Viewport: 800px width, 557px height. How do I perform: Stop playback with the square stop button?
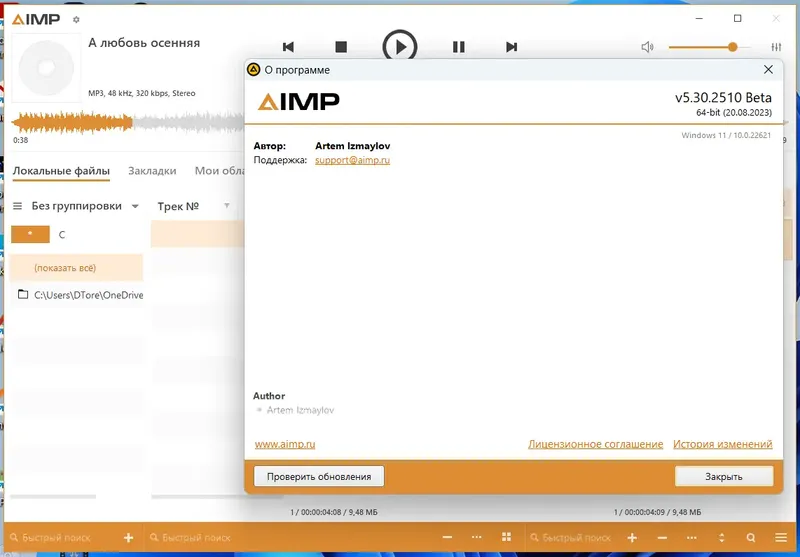(x=341, y=47)
